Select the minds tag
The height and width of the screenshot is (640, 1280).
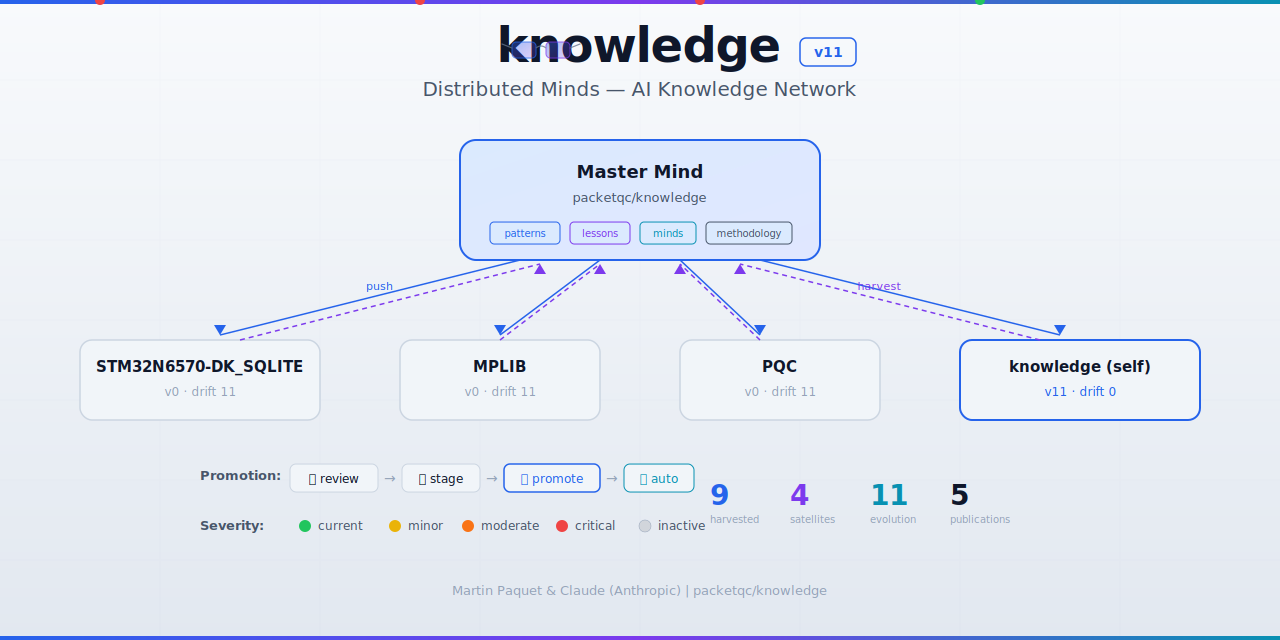[x=668, y=233]
